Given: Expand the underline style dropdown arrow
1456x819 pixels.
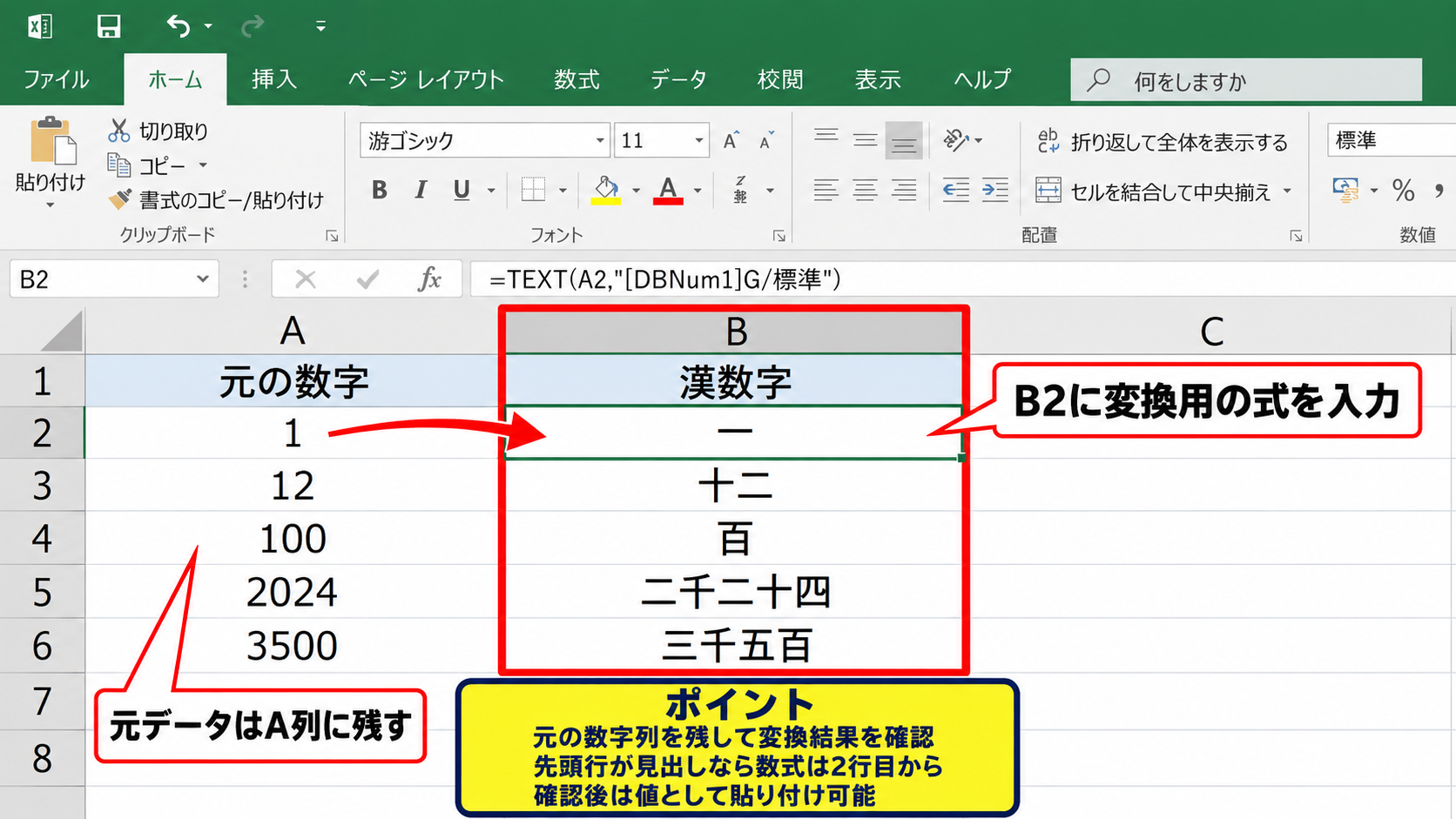Looking at the screenshot, I should [x=491, y=191].
